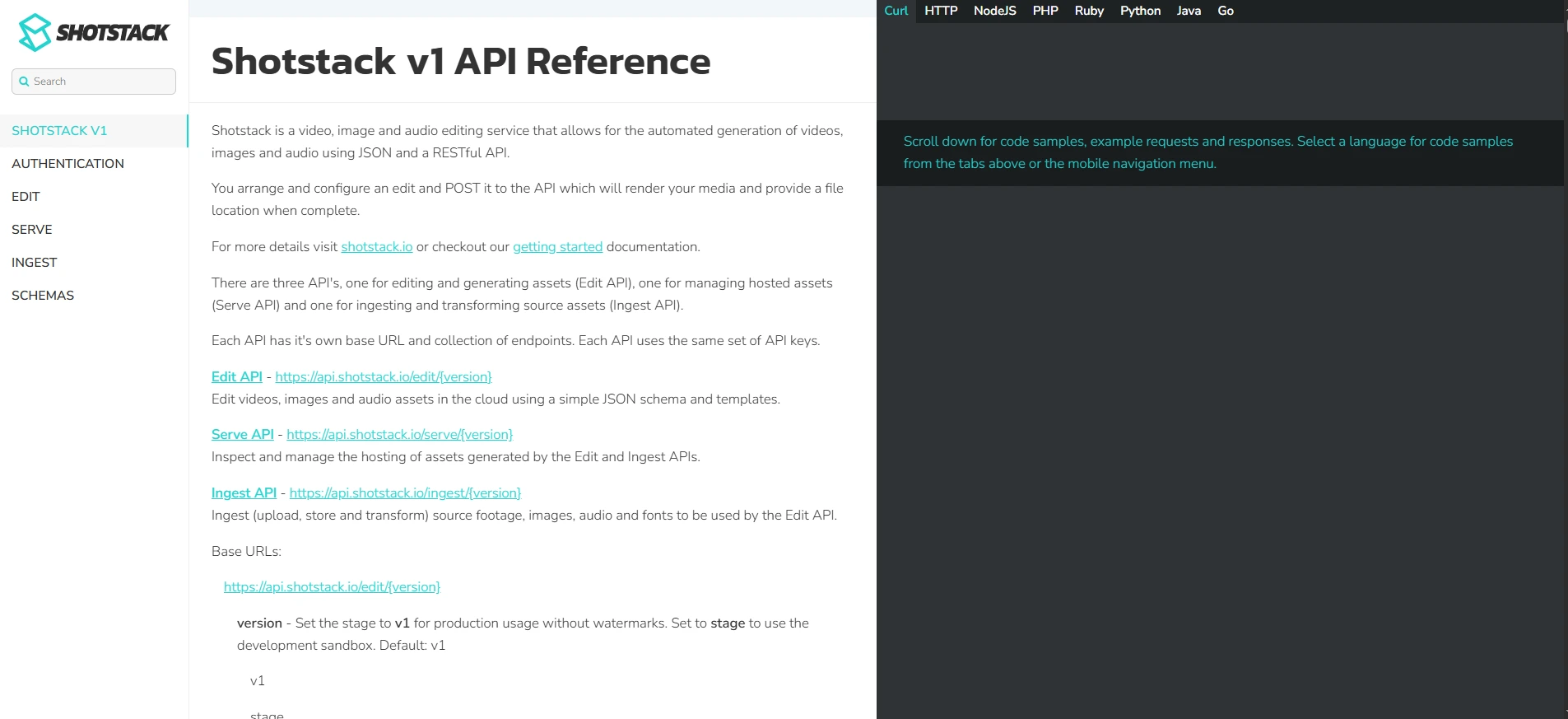Open the edit URL under Base URLs

pos(332,587)
